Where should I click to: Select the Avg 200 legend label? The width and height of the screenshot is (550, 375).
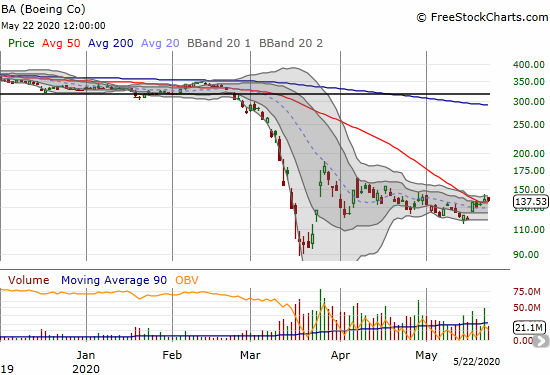point(110,43)
